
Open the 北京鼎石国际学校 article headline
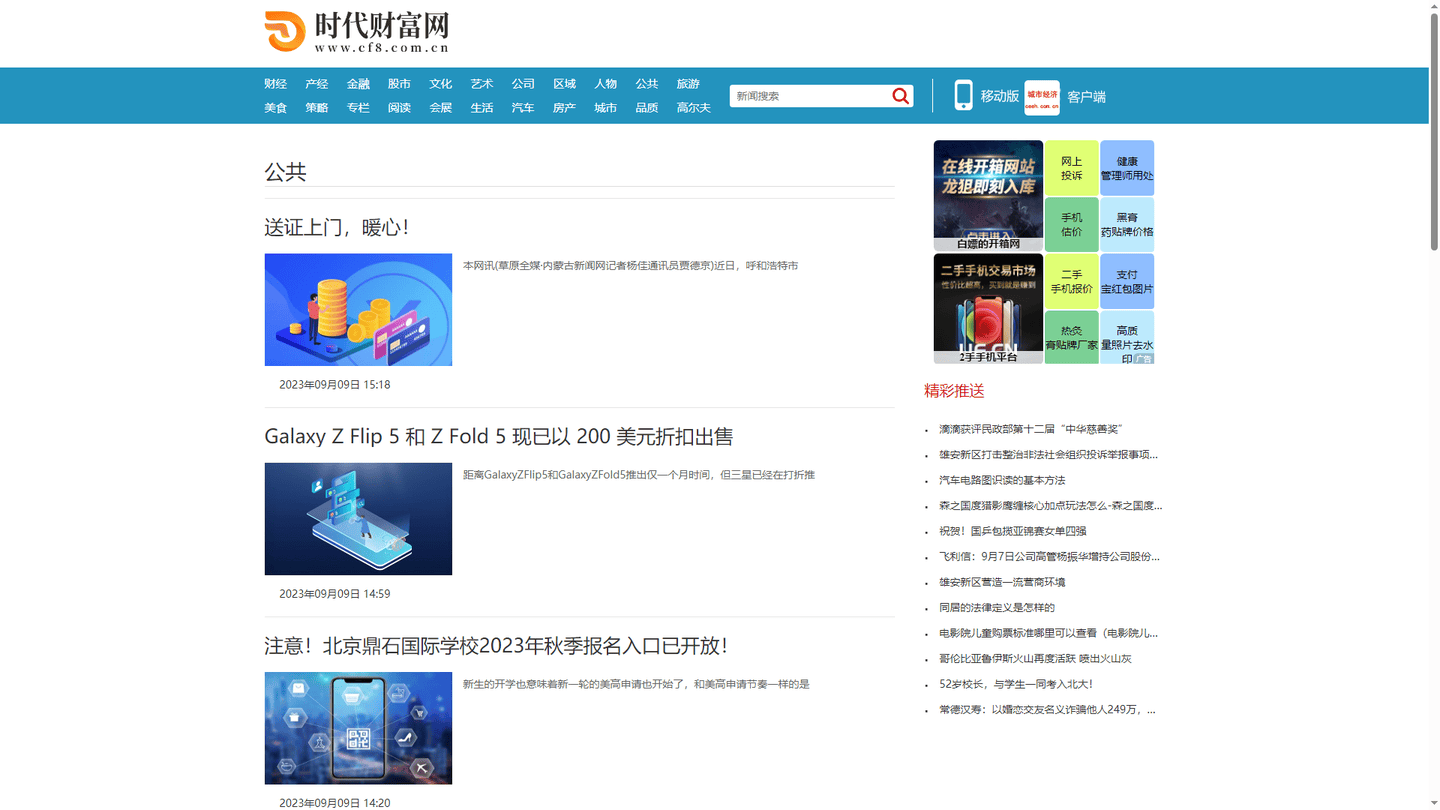496,646
